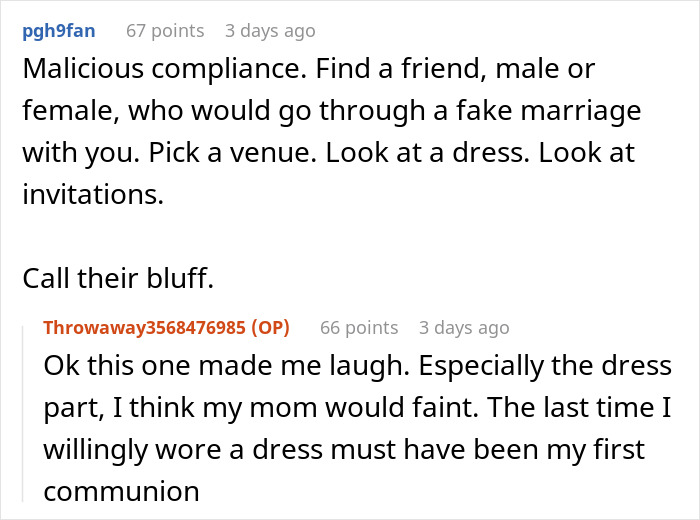
Task: Click 'Ok this one made me laugh' text
Action: pyautogui.click(x=226, y=366)
